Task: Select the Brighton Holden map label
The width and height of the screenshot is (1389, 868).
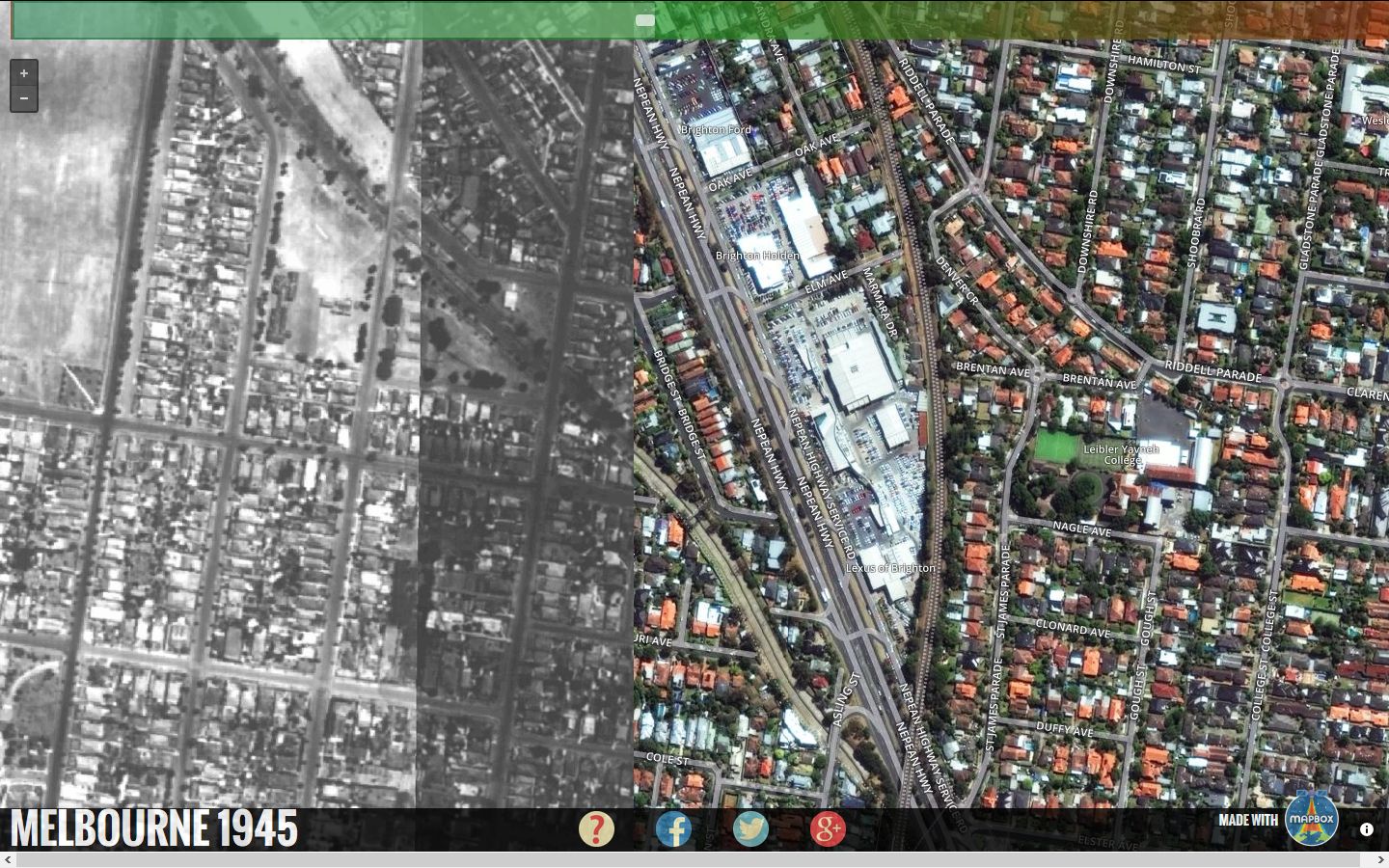Action: tap(757, 256)
